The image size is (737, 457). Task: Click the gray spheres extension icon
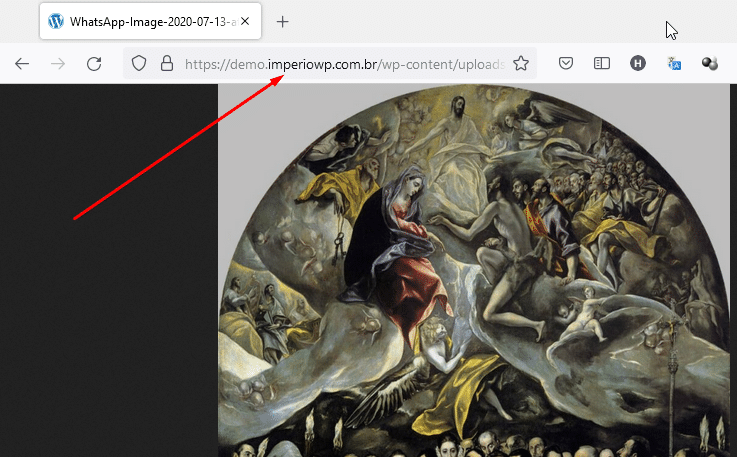coord(710,64)
